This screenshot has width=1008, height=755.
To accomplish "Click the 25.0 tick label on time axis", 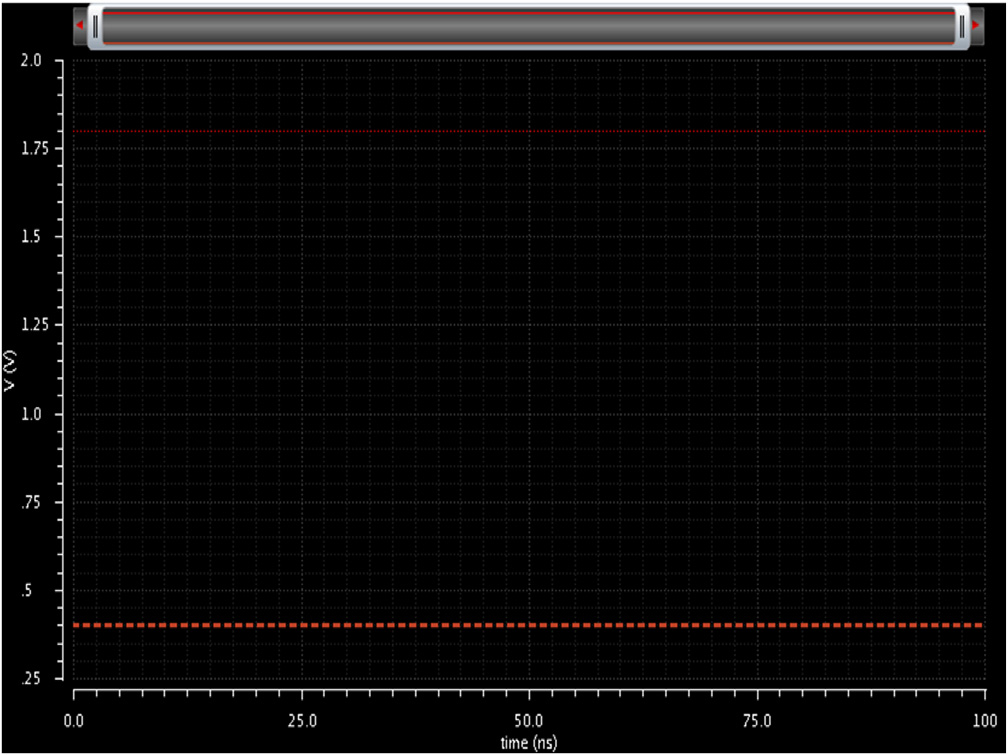I will point(302,720).
